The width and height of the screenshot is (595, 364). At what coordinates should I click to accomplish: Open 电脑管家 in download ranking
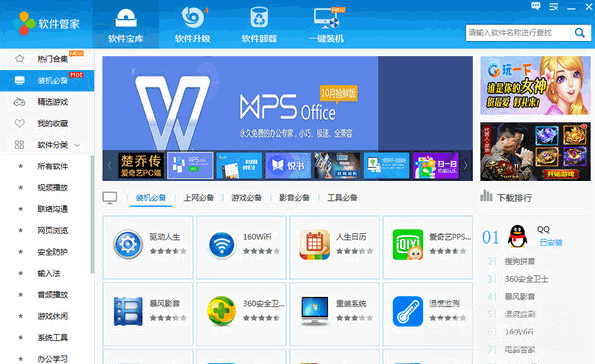click(520, 350)
